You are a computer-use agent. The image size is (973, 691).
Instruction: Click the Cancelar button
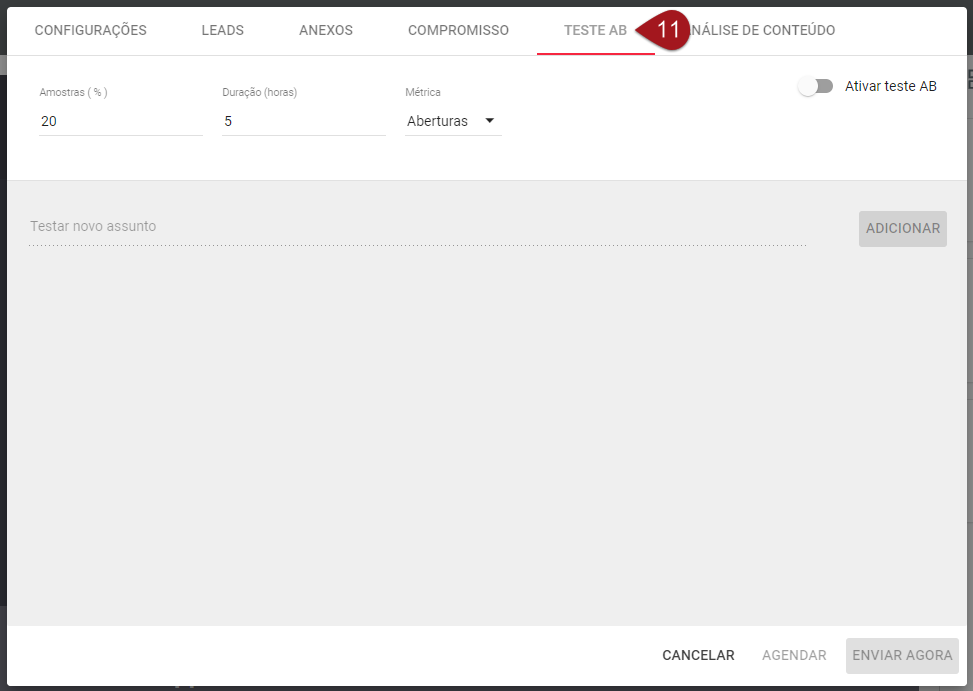tap(698, 655)
